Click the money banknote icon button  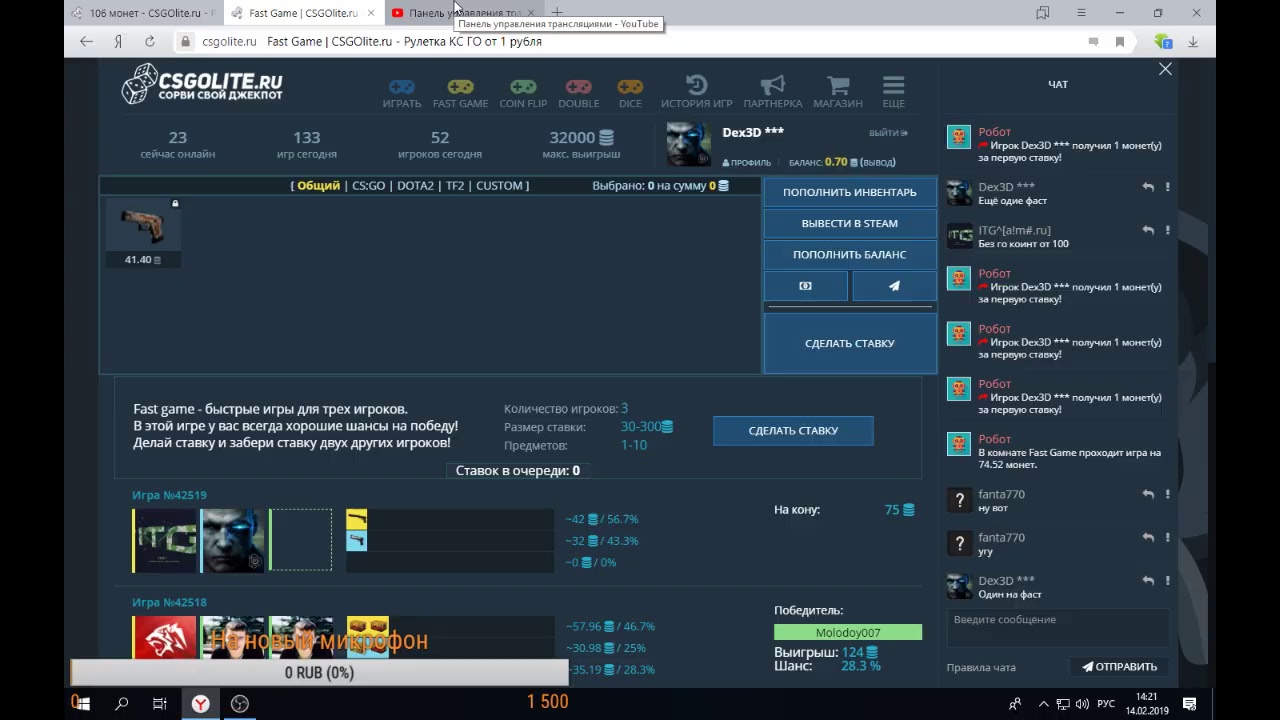tap(806, 286)
